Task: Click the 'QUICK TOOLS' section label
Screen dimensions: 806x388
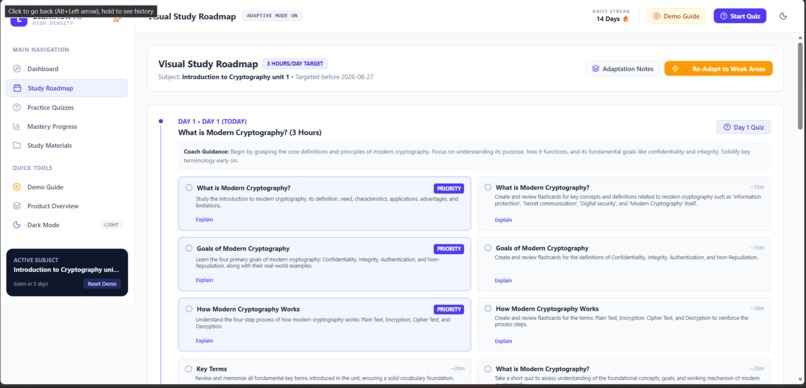Action: click(x=32, y=168)
